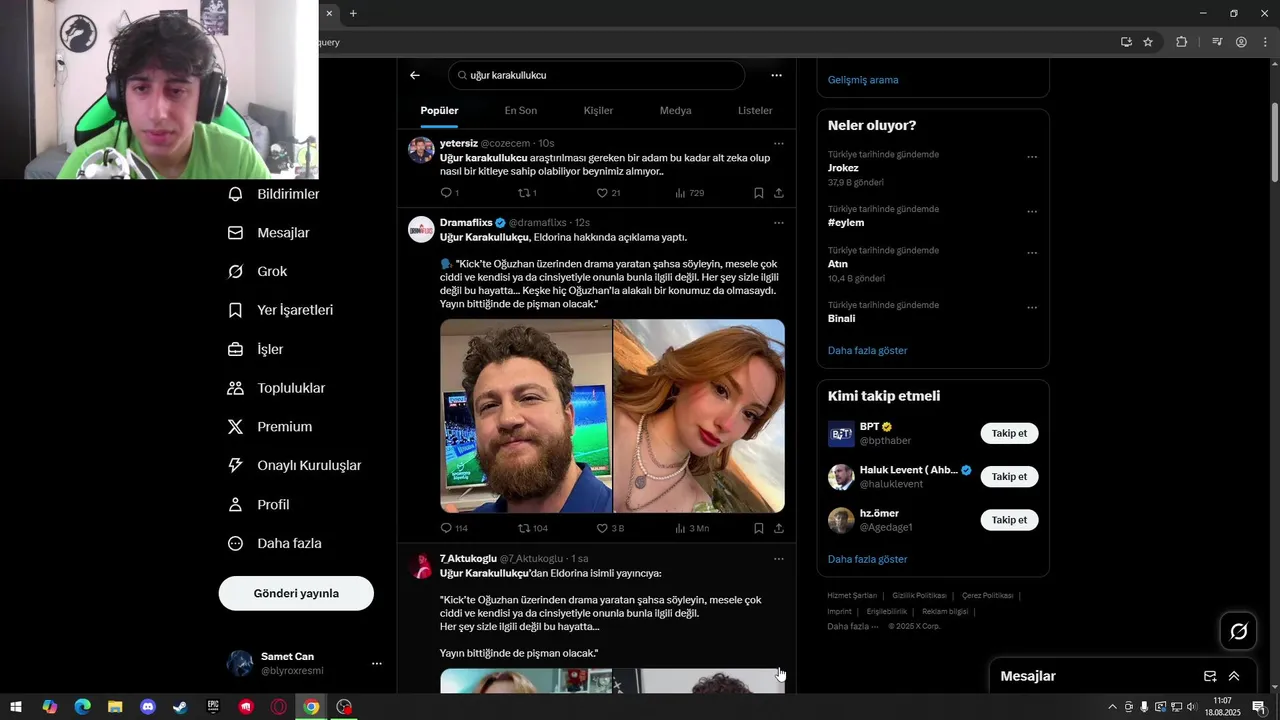Open bearded man photo in Dramaflixs post

pyautogui.click(x=526, y=416)
